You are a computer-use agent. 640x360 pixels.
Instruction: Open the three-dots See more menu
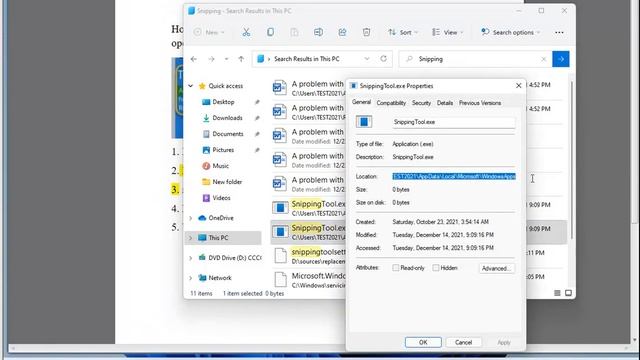(x=559, y=32)
